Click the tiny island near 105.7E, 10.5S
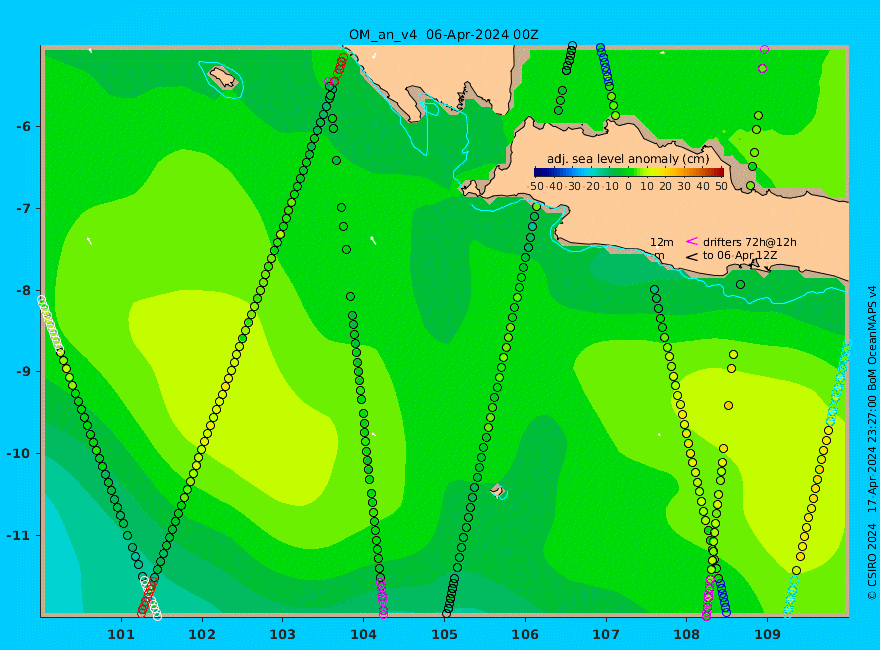 [x=498, y=490]
